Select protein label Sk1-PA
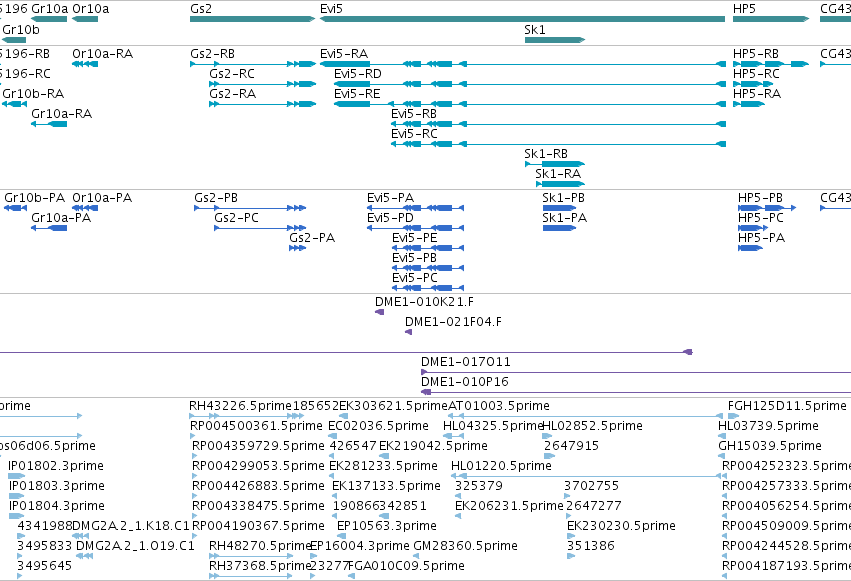The width and height of the screenshot is (851, 581). [564, 218]
